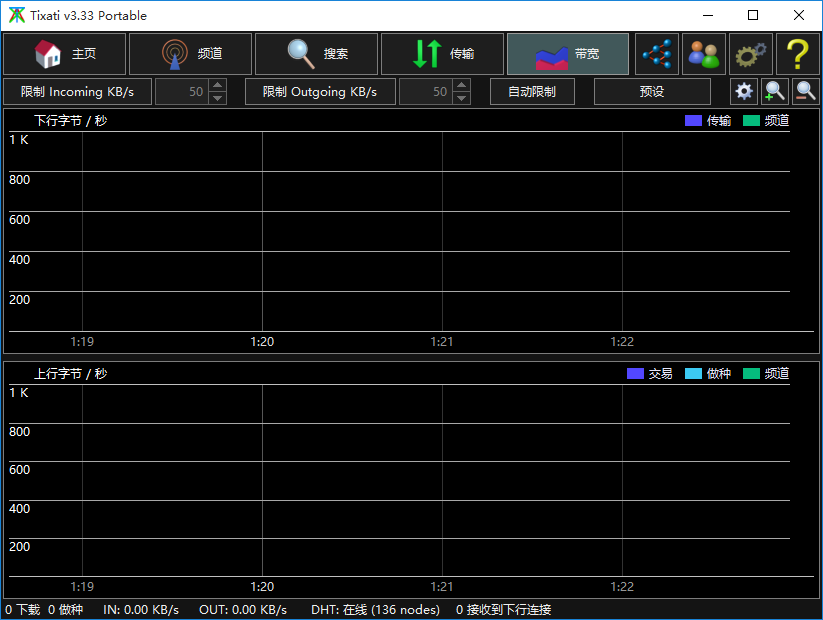Click the DHT 在线 (136 nodes) status
This screenshot has height=620, width=823.
[x=375, y=610]
